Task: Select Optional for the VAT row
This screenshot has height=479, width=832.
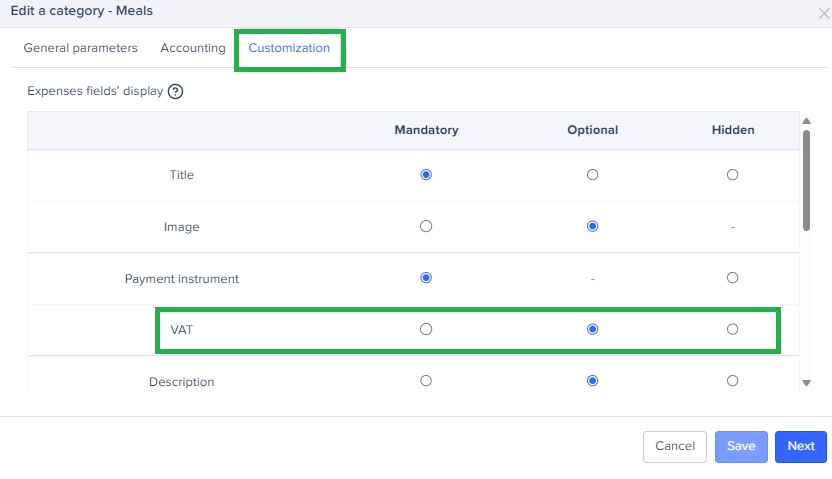Action: (x=592, y=329)
